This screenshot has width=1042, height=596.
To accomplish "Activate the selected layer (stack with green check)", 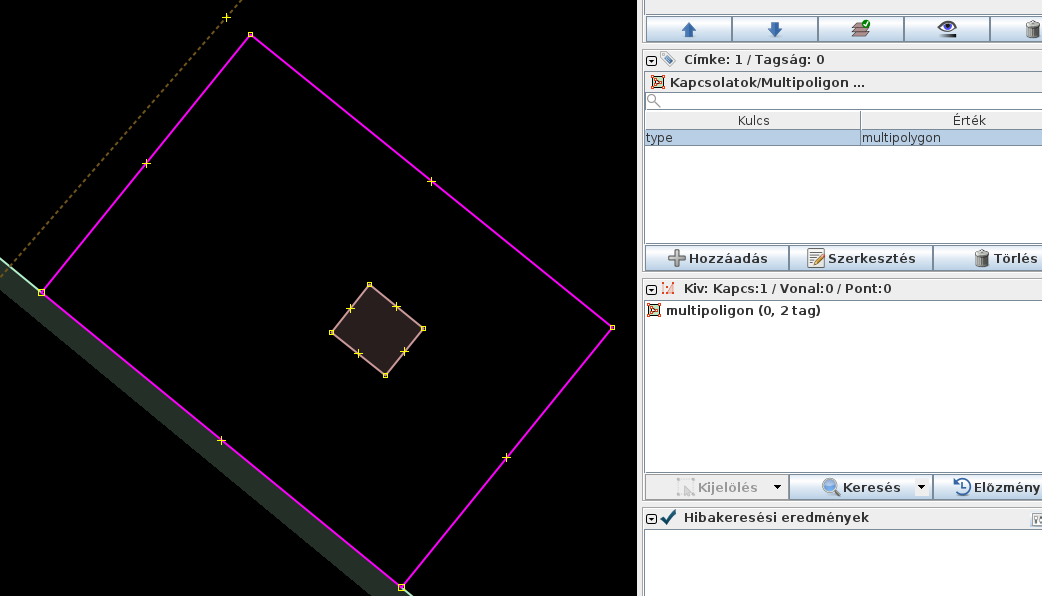I will tap(861, 29).
